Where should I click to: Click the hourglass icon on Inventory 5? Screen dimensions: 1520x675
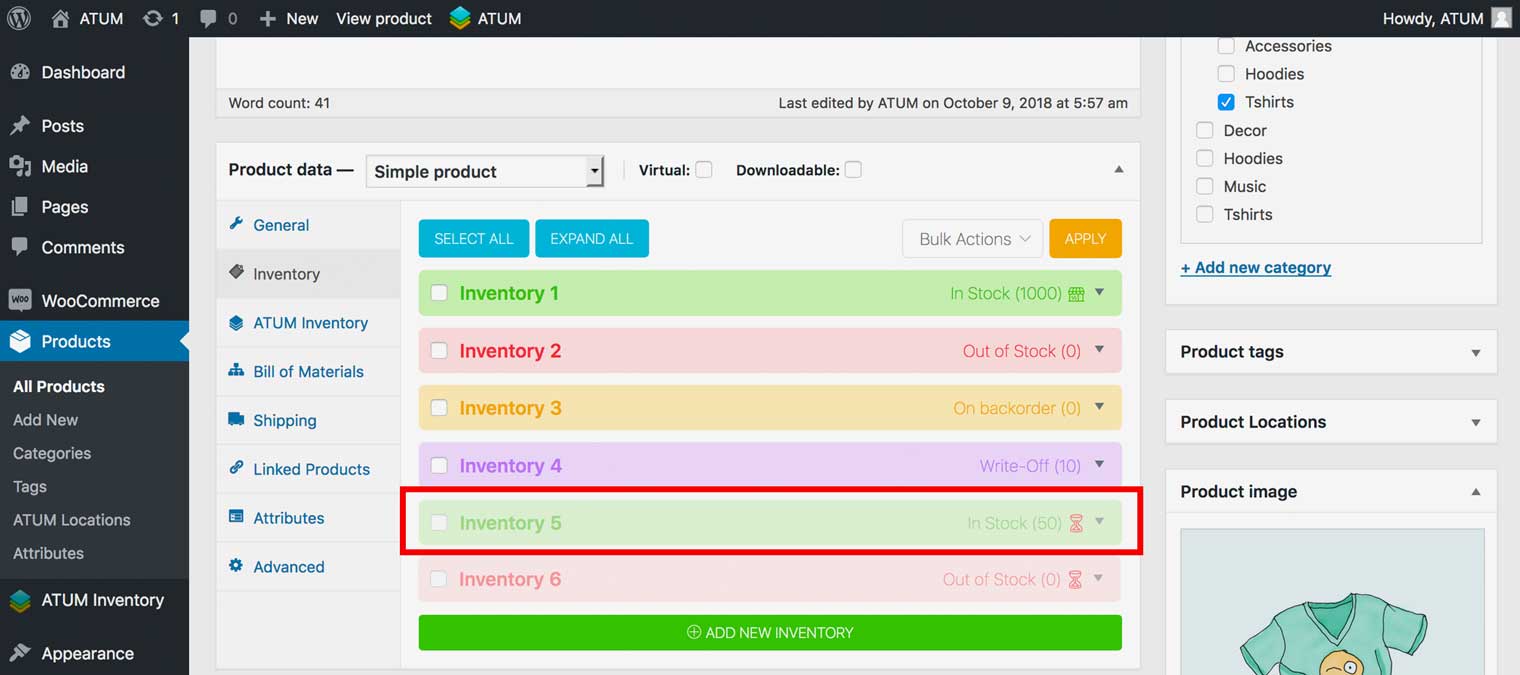click(x=1076, y=523)
